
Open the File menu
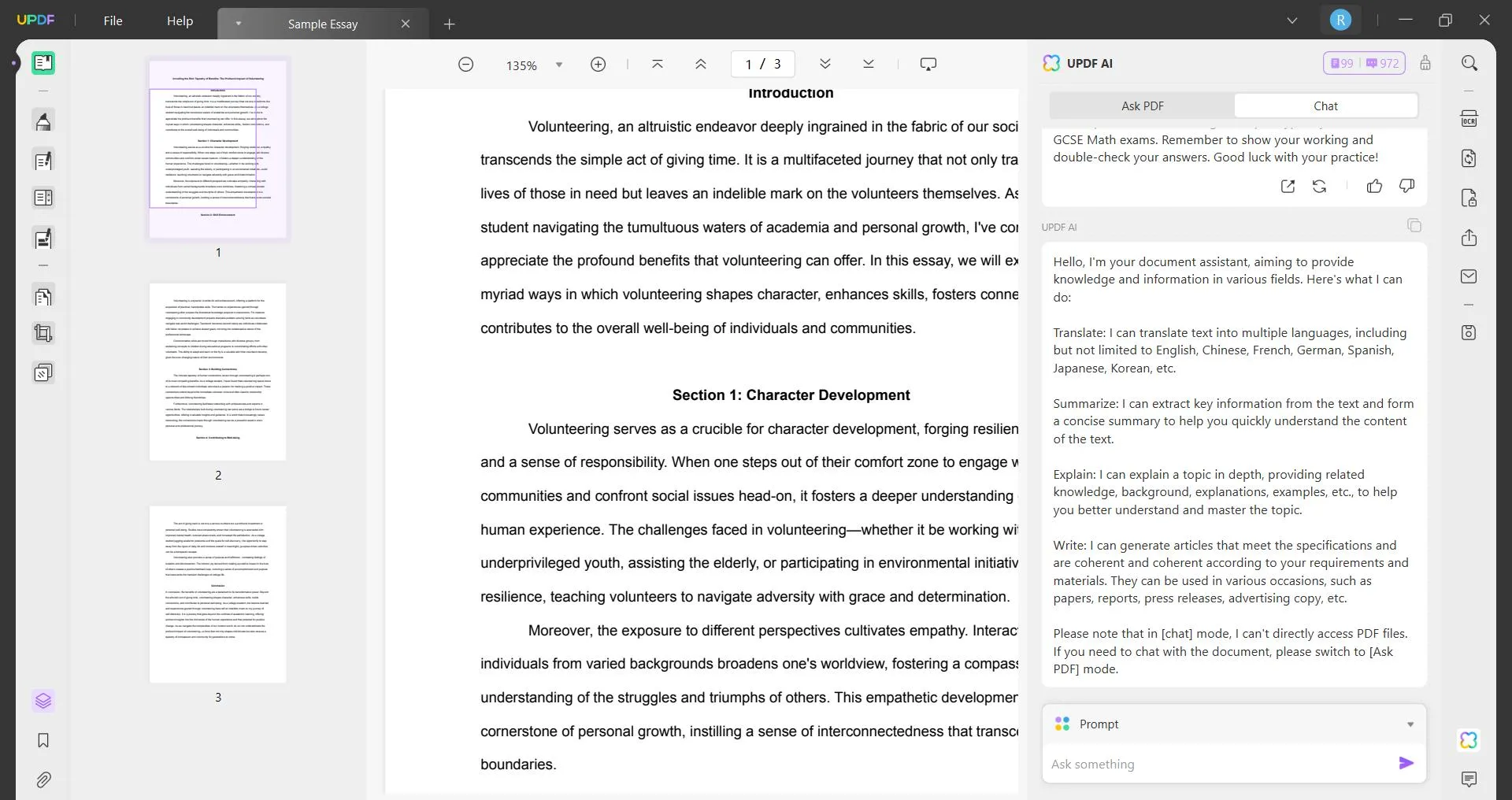point(113,20)
